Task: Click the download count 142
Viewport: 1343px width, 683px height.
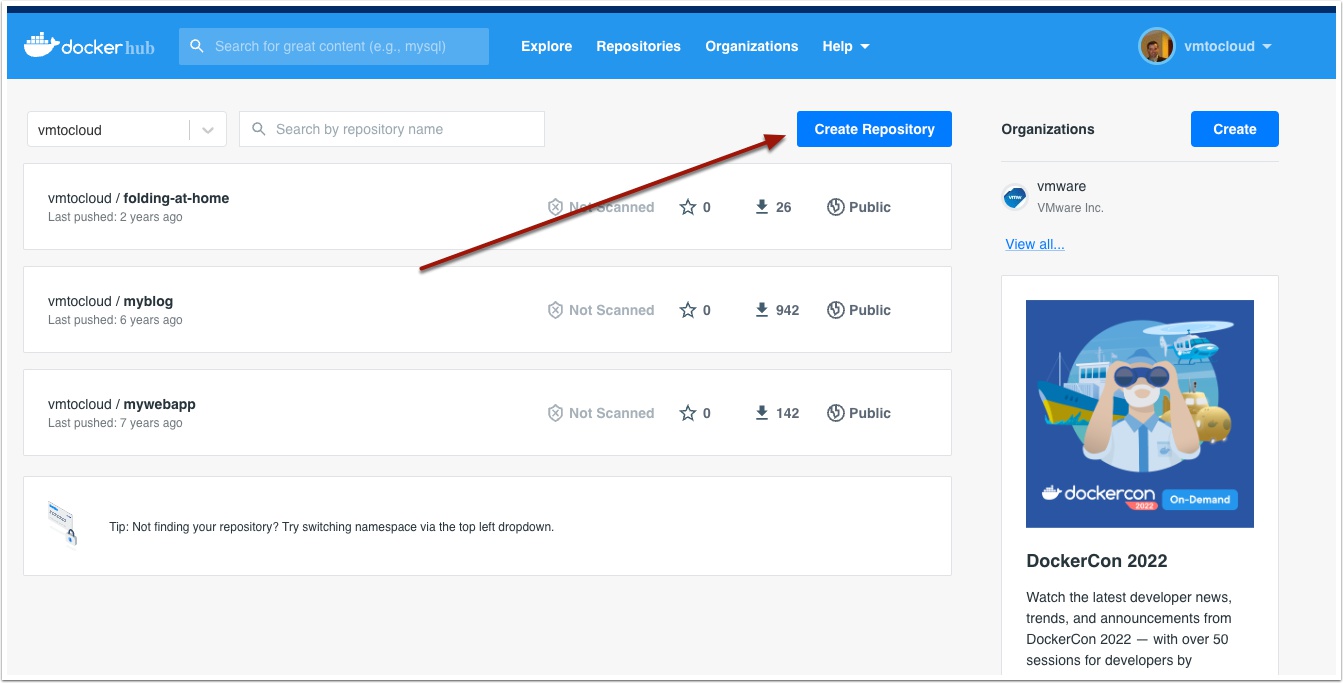Action: 788,413
